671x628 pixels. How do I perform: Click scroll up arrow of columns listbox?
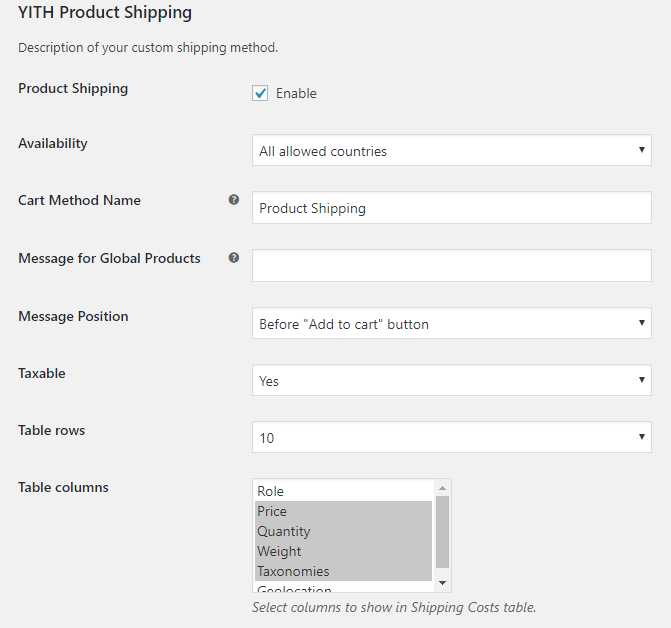(443, 487)
